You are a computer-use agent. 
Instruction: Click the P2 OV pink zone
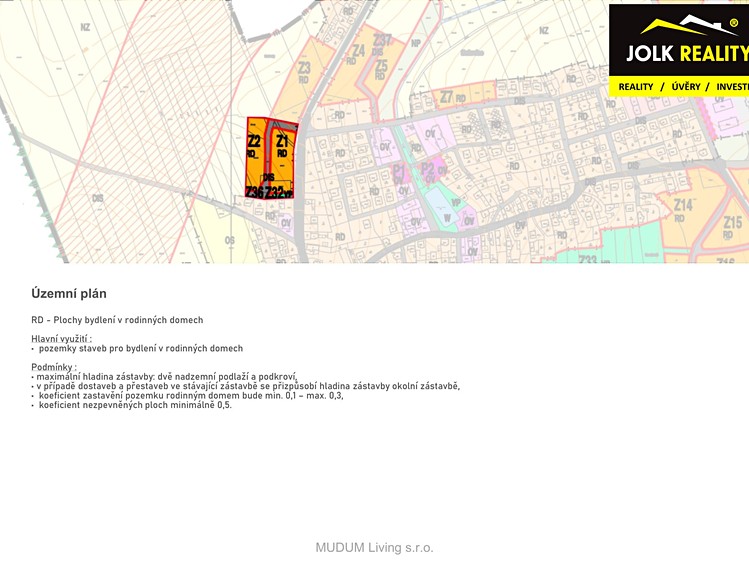tap(433, 171)
